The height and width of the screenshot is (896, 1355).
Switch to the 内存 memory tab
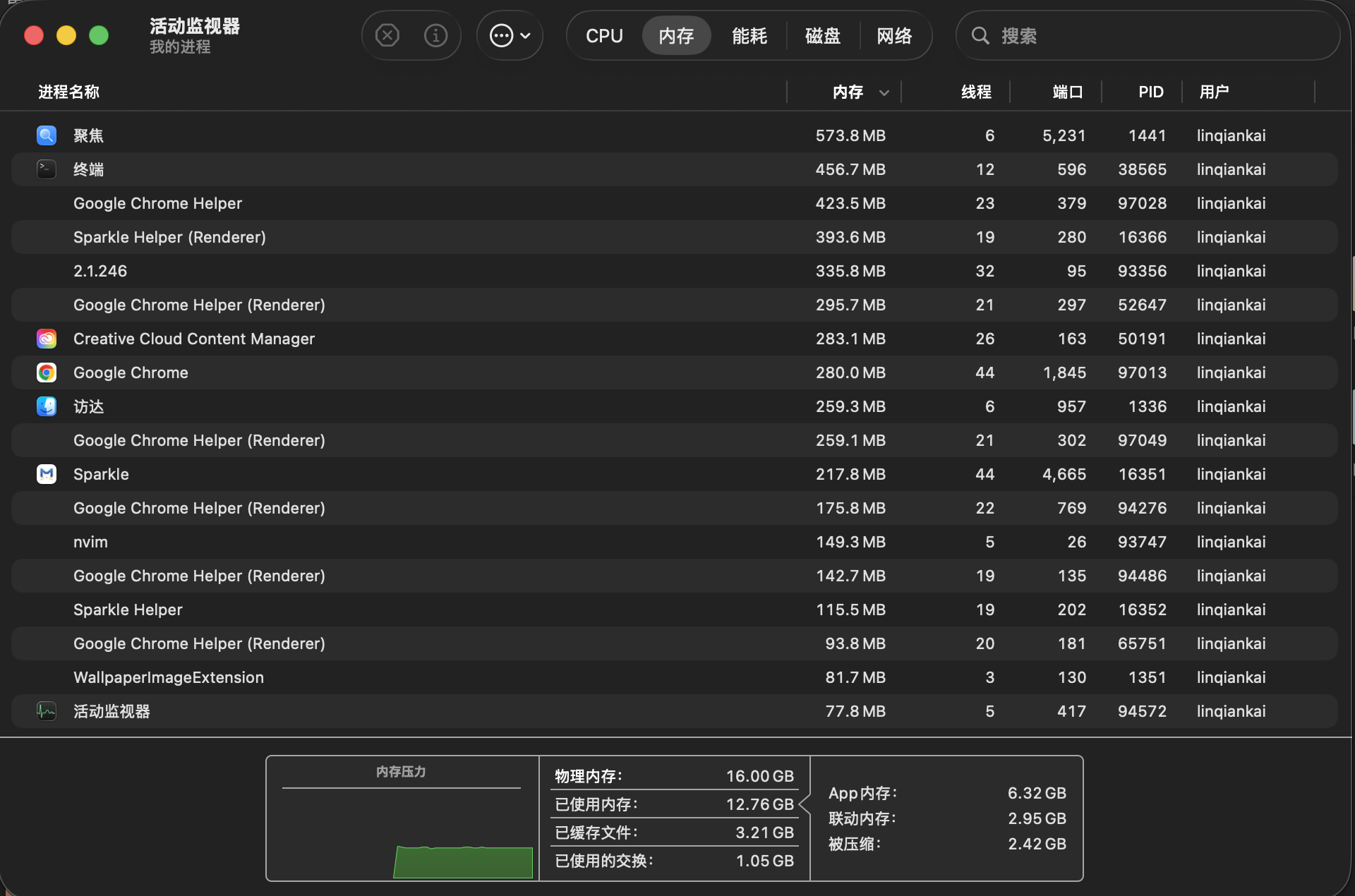pos(676,35)
